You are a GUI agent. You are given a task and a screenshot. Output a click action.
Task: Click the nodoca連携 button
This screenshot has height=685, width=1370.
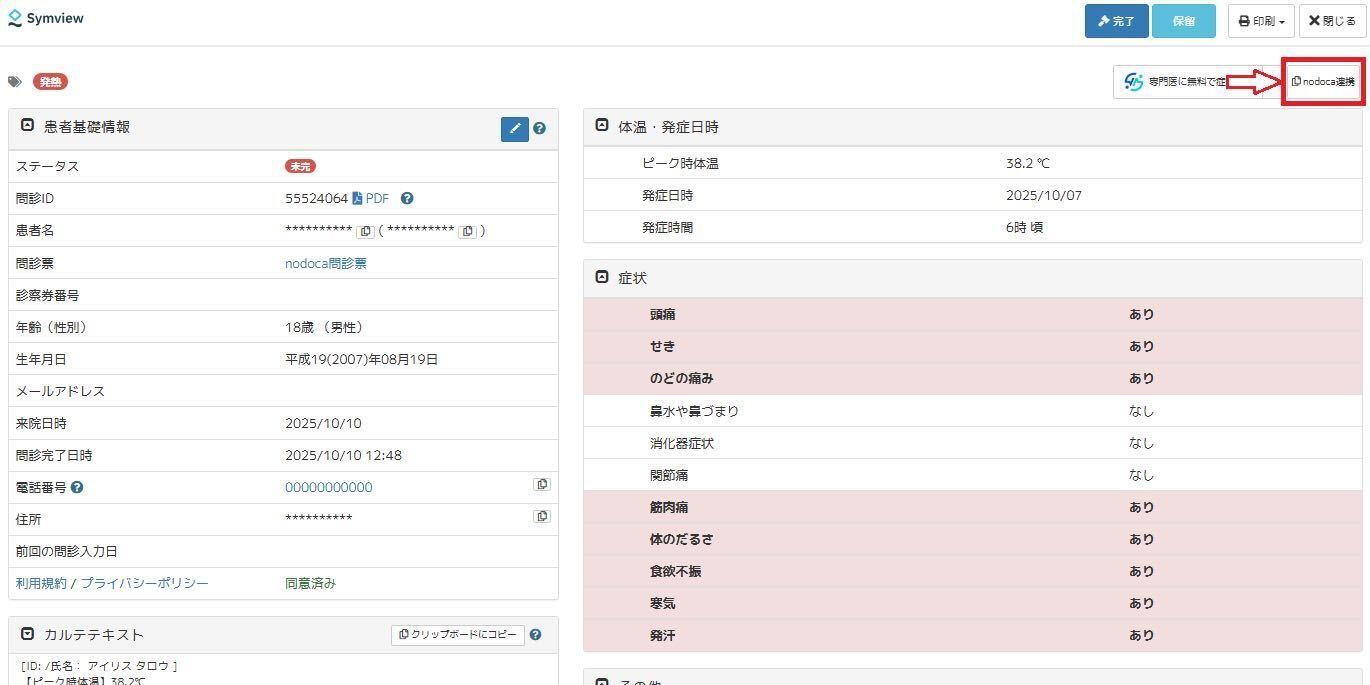(x=1322, y=82)
